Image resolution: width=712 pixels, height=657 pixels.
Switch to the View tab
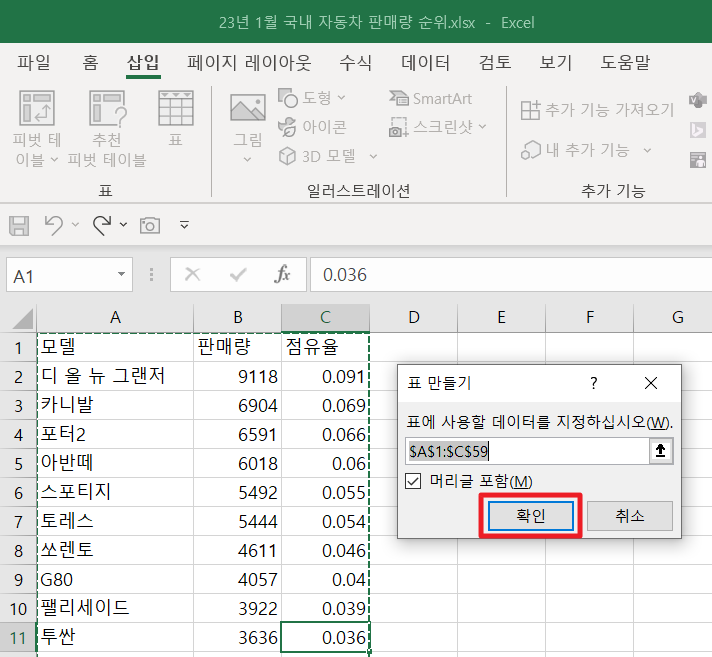click(x=555, y=62)
